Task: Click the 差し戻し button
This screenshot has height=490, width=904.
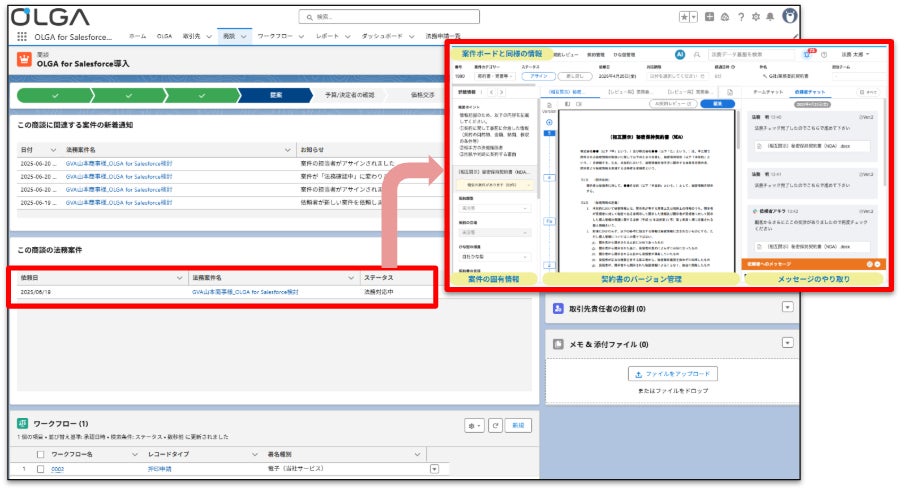Action: [575, 76]
